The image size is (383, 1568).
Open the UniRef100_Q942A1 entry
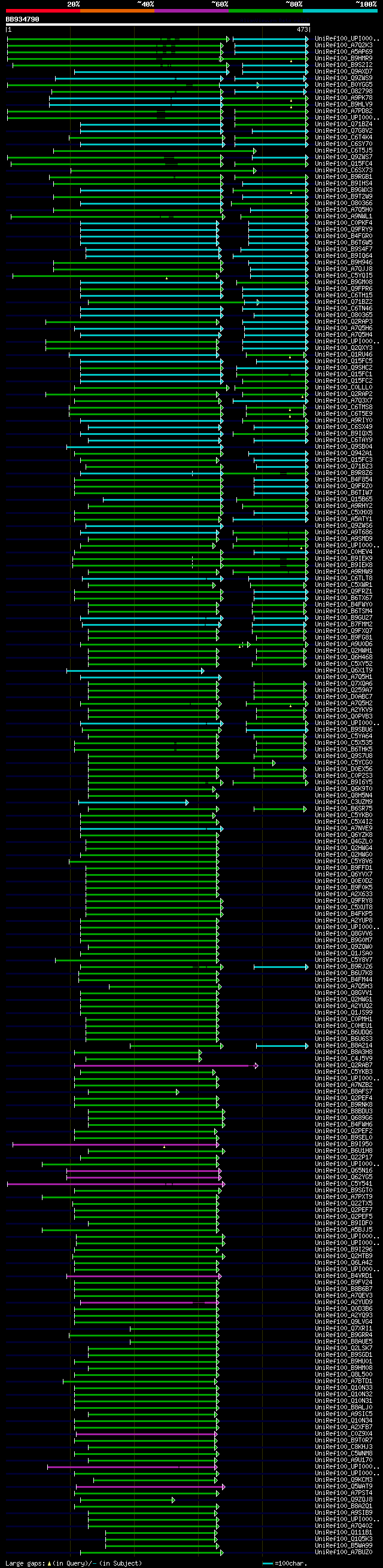344,453
